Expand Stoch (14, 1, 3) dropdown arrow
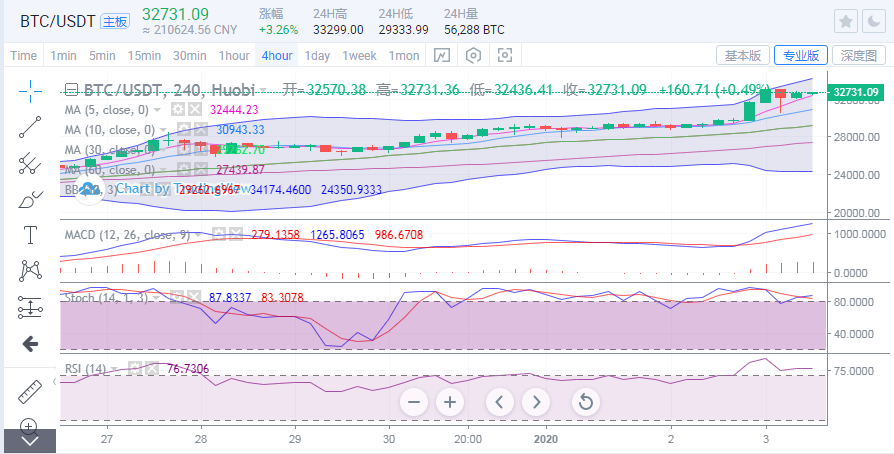Viewport: 894px width, 454px height. [x=157, y=297]
